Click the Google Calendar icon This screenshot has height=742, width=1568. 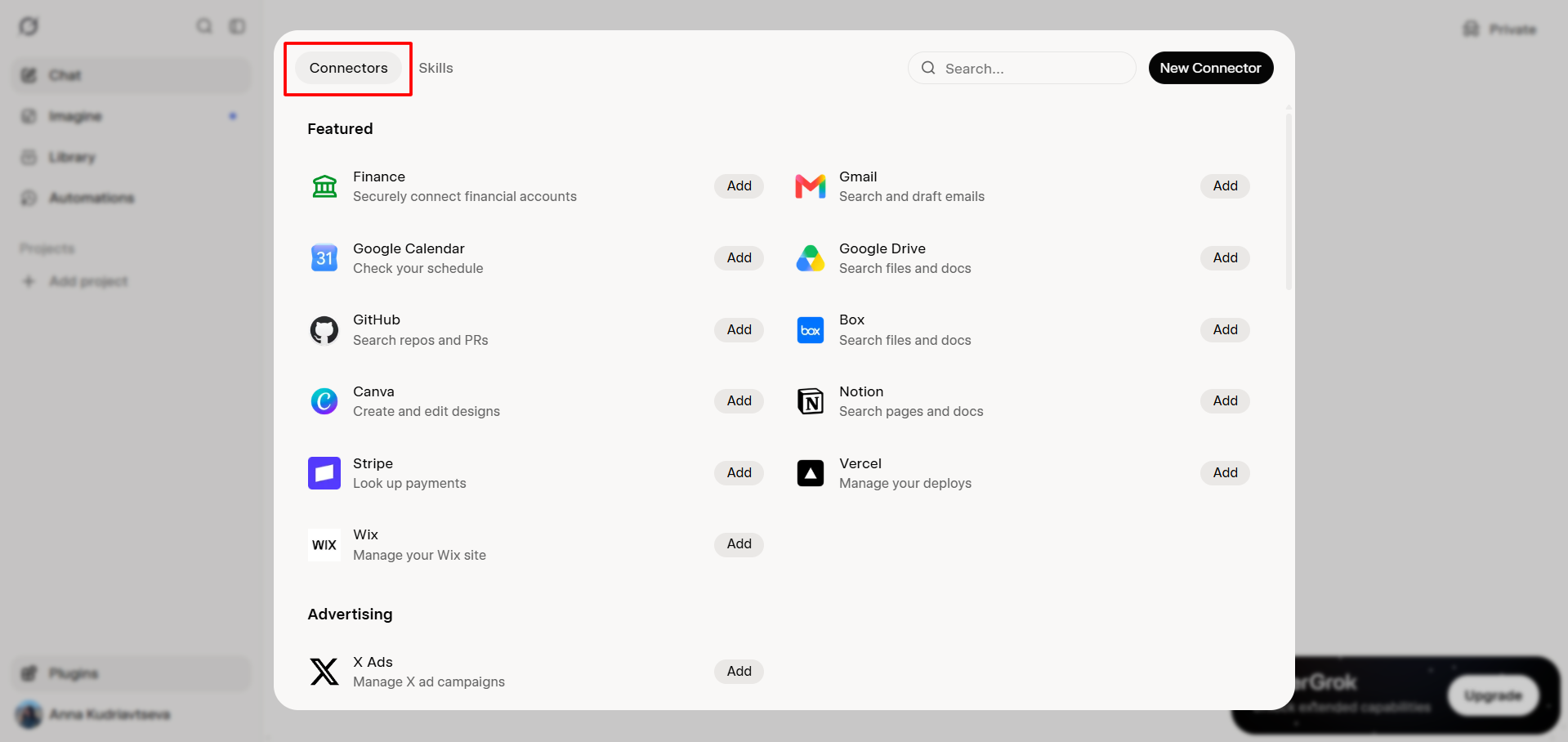click(324, 258)
